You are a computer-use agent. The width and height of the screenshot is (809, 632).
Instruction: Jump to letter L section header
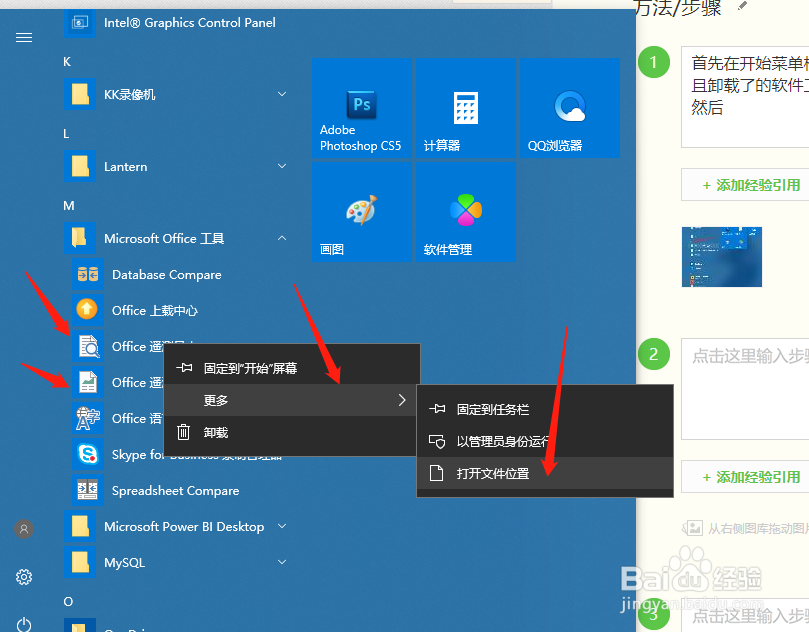(x=66, y=134)
